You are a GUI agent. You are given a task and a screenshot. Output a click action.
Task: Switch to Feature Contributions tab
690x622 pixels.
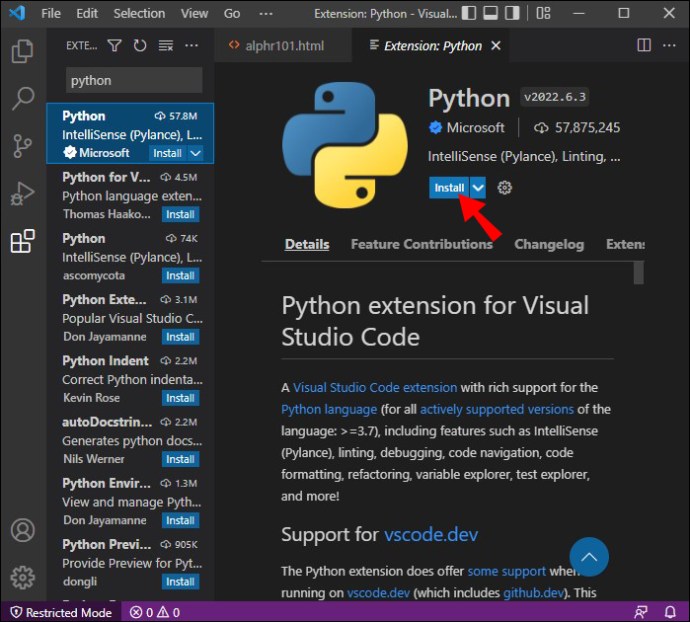421,244
